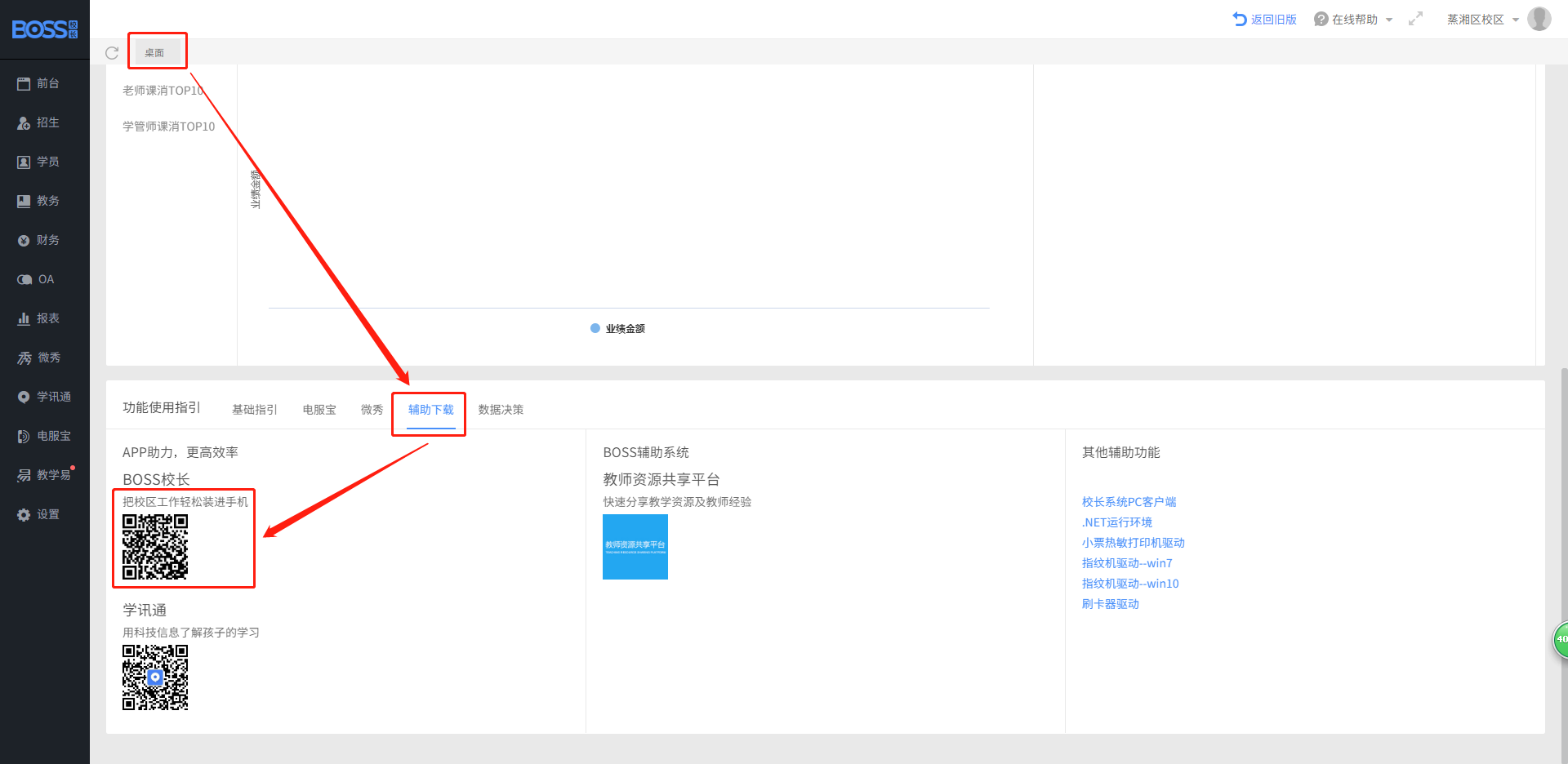Open the 招生 sidebar icon
The width and height of the screenshot is (1568, 764).
(24, 122)
